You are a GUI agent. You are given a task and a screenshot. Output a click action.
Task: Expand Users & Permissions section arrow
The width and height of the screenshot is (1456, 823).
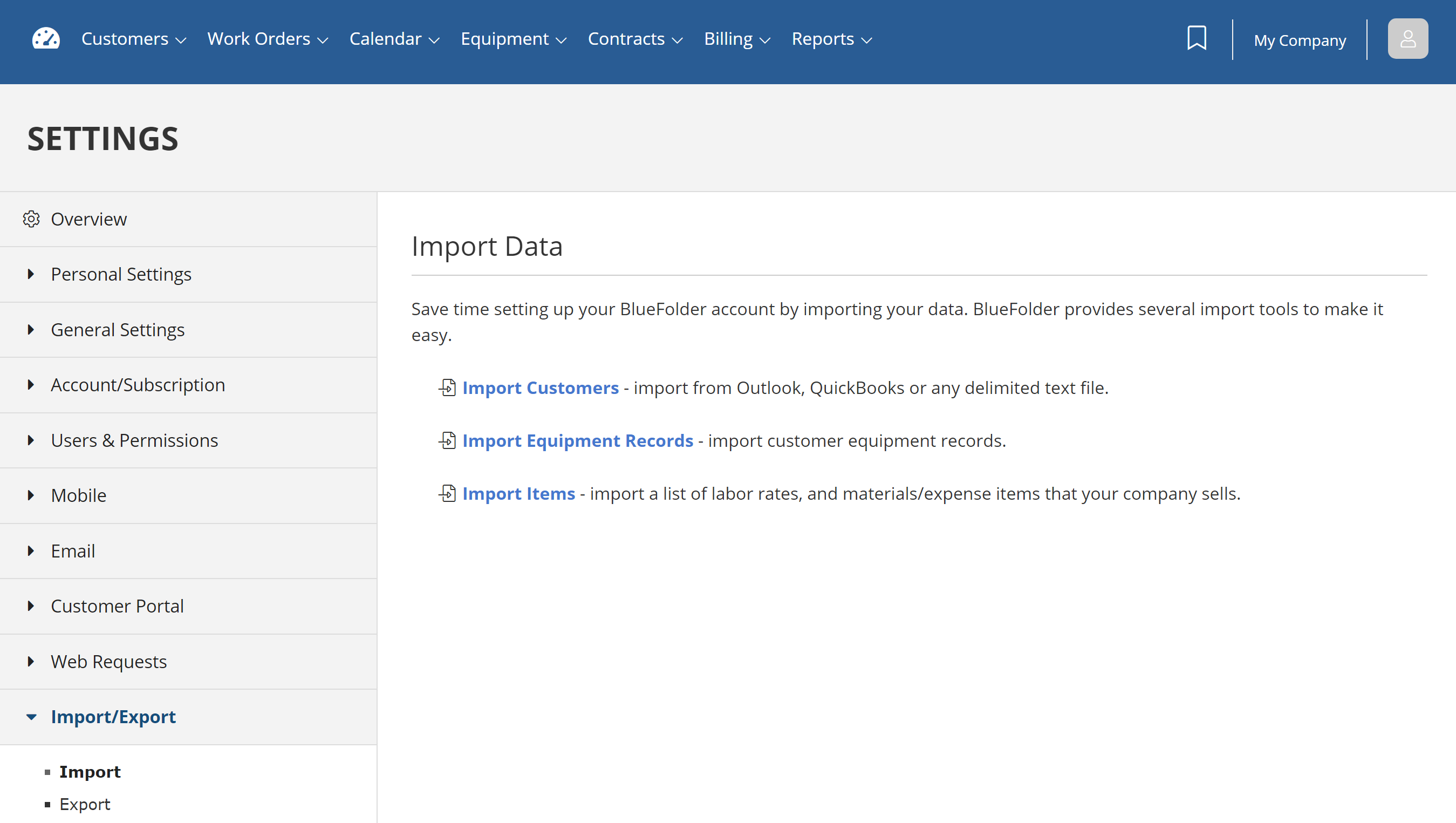tap(31, 440)
